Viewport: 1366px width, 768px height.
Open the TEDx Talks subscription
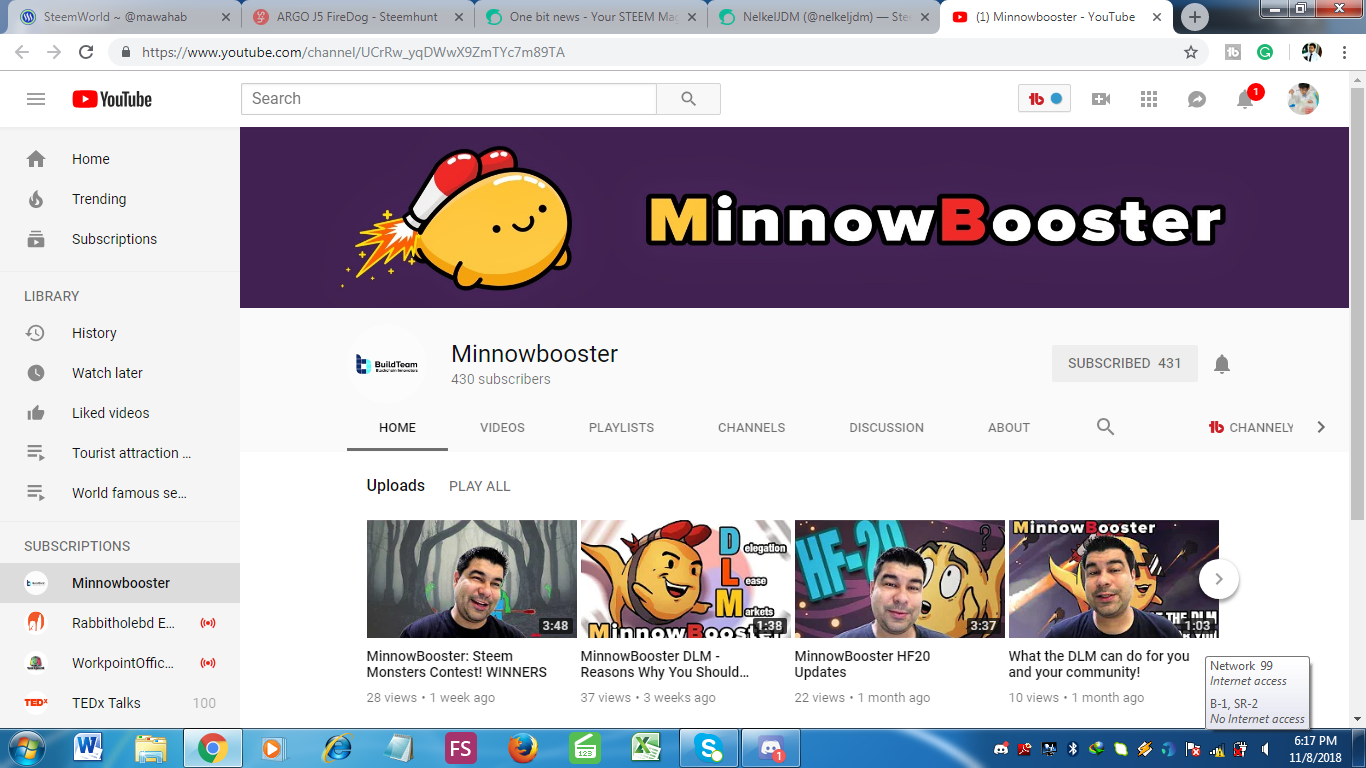[x=120, y=703]
